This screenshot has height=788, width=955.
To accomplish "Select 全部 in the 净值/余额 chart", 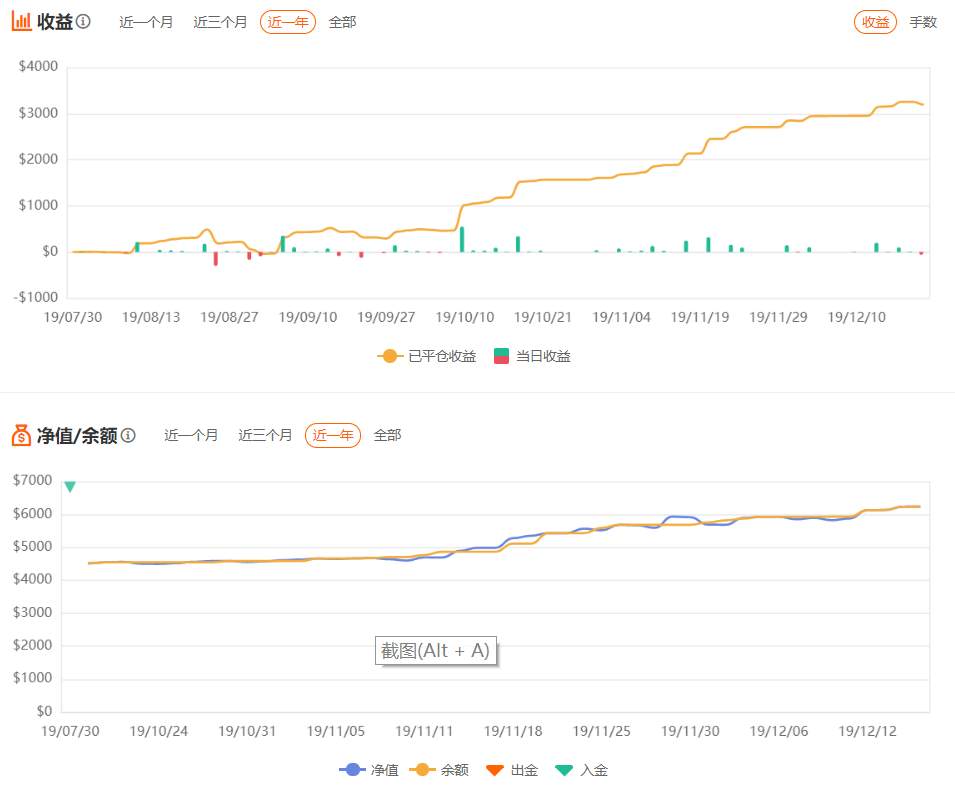I will pyautogui.click(x=387, y=435).
